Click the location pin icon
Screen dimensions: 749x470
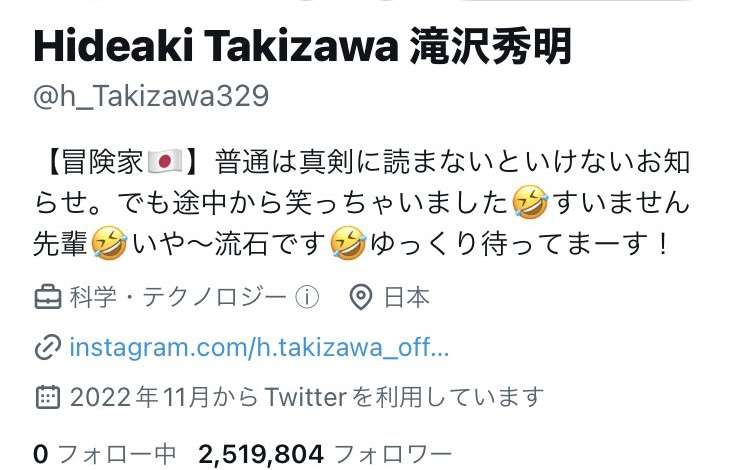click(x=361, y=297)
